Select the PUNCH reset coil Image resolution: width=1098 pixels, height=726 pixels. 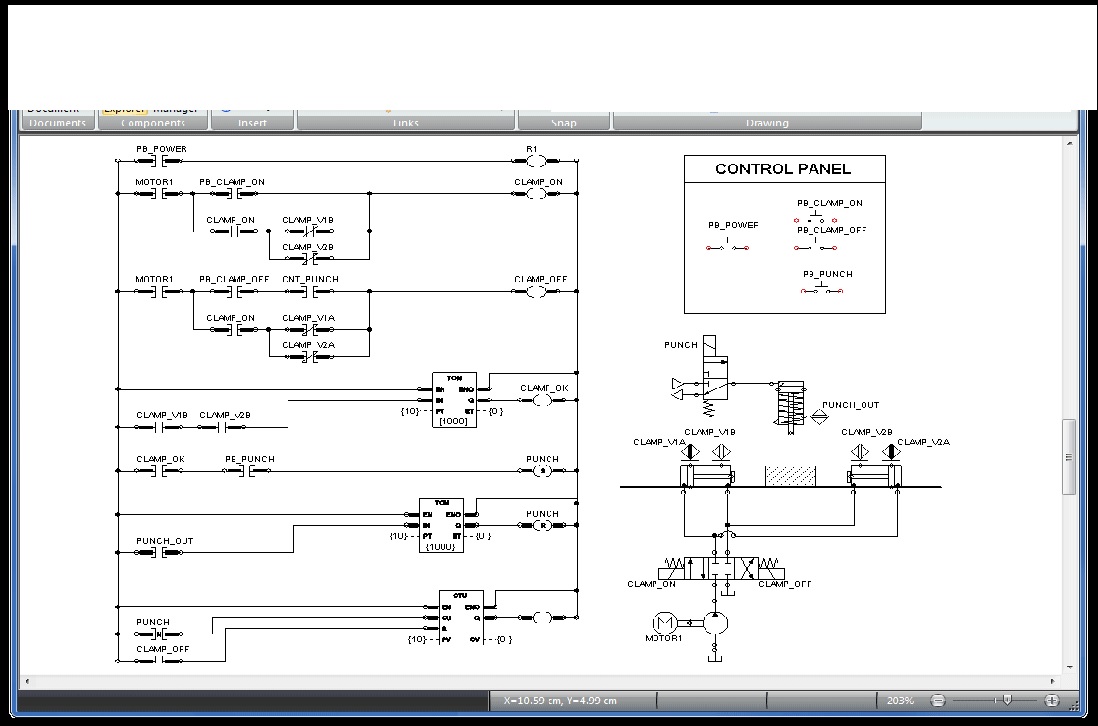click(543, 525)
